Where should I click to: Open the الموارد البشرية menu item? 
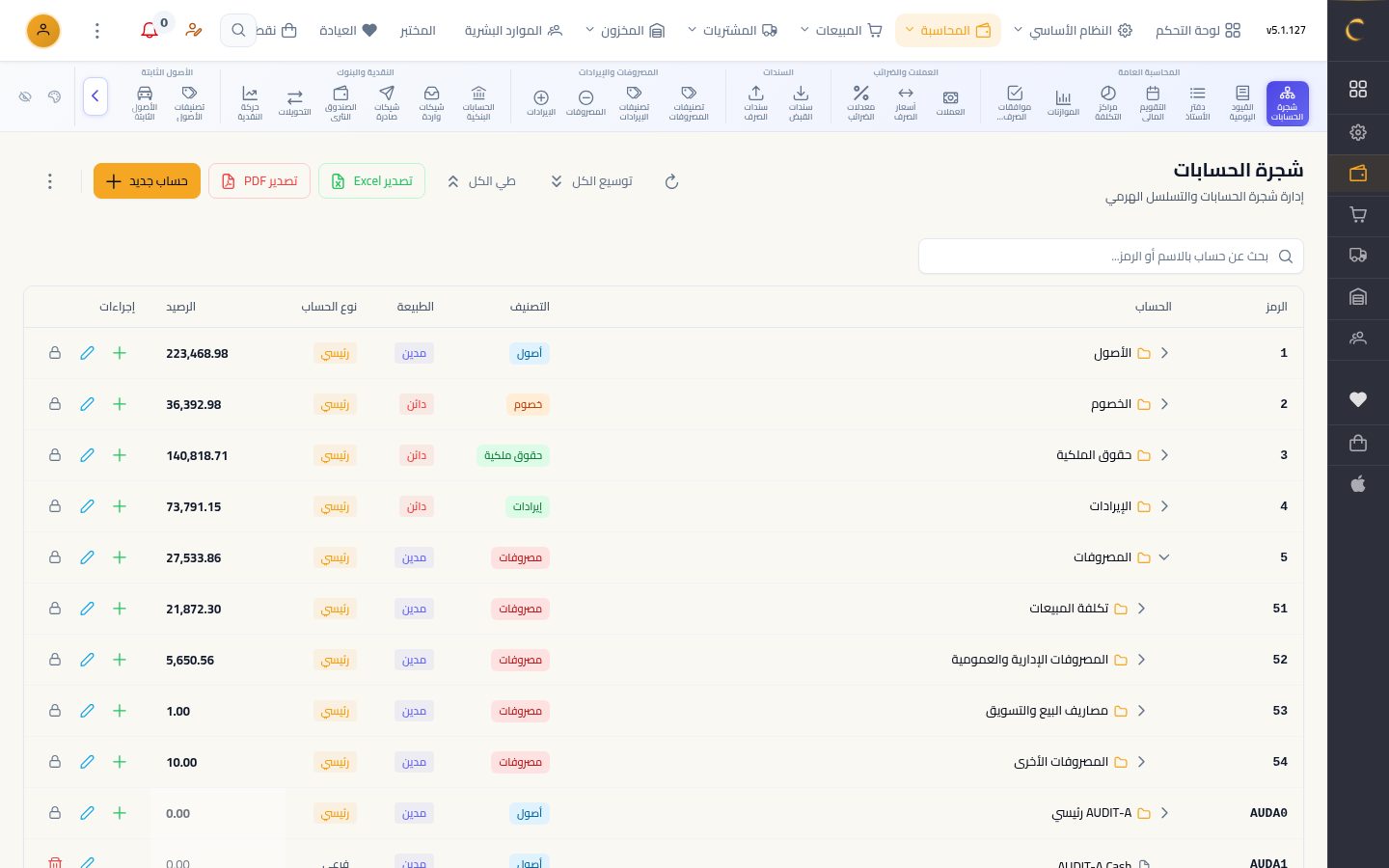(513, 31)
